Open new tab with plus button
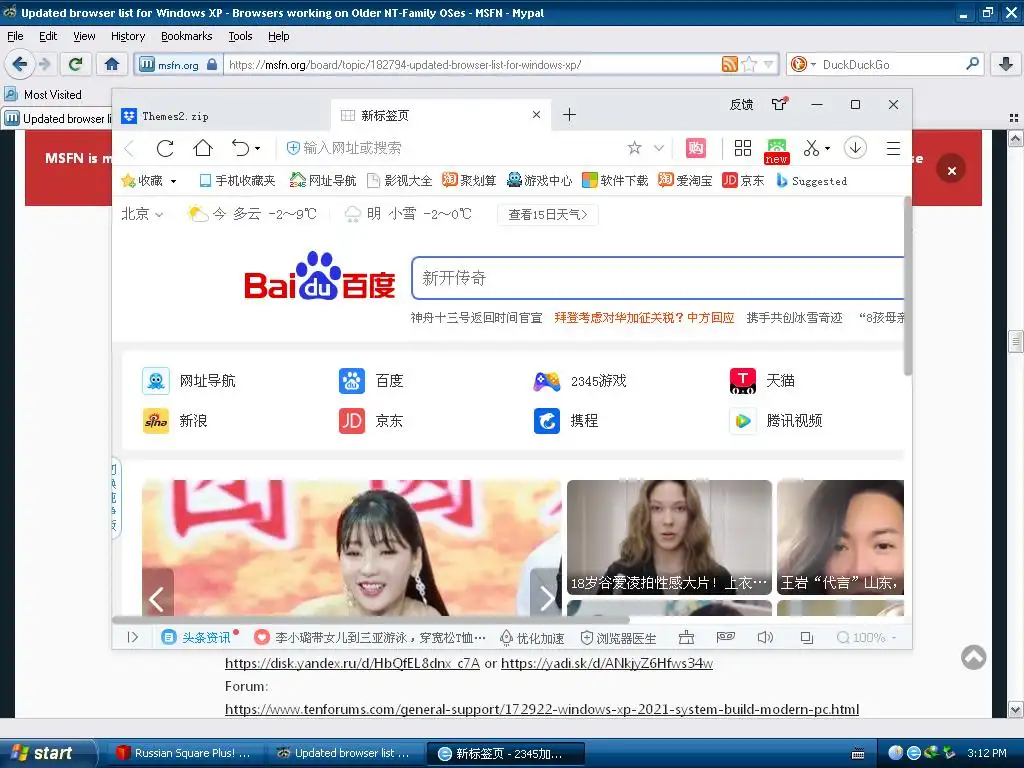Image resolution: width=1024 pixels, height=768 pixels. tap(569, 115)
